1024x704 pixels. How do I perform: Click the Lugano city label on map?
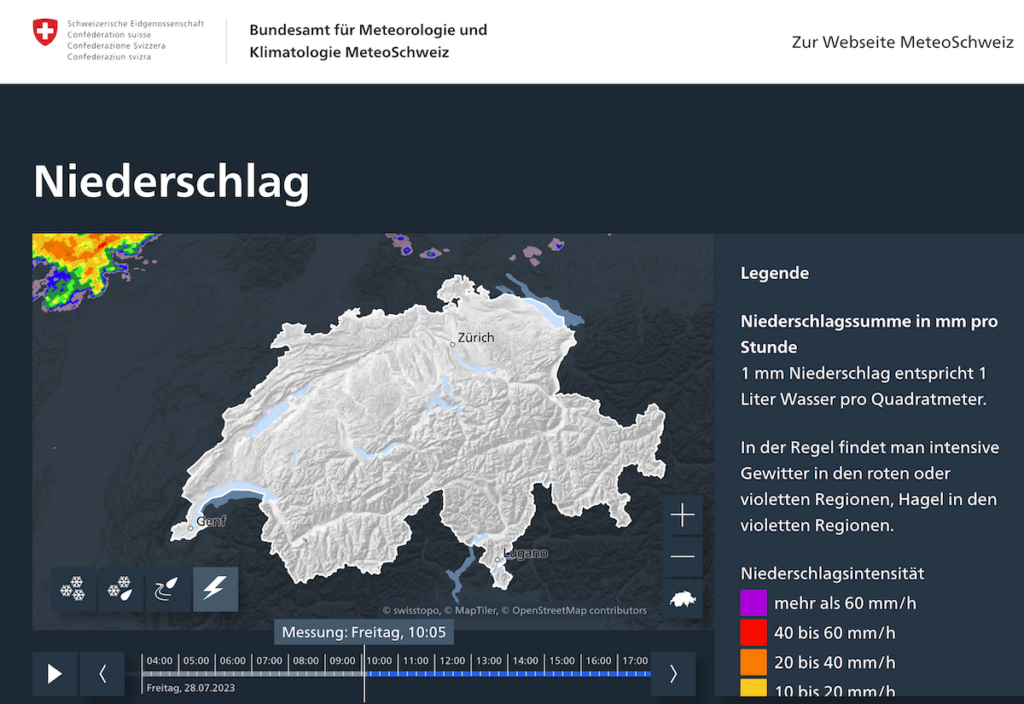(525, 553)
